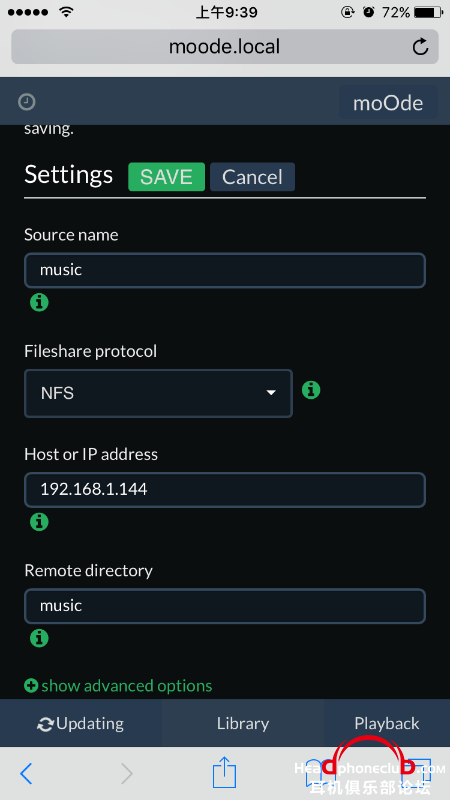
Task: Tap the moode.local address bar
Action: point(225,47)
